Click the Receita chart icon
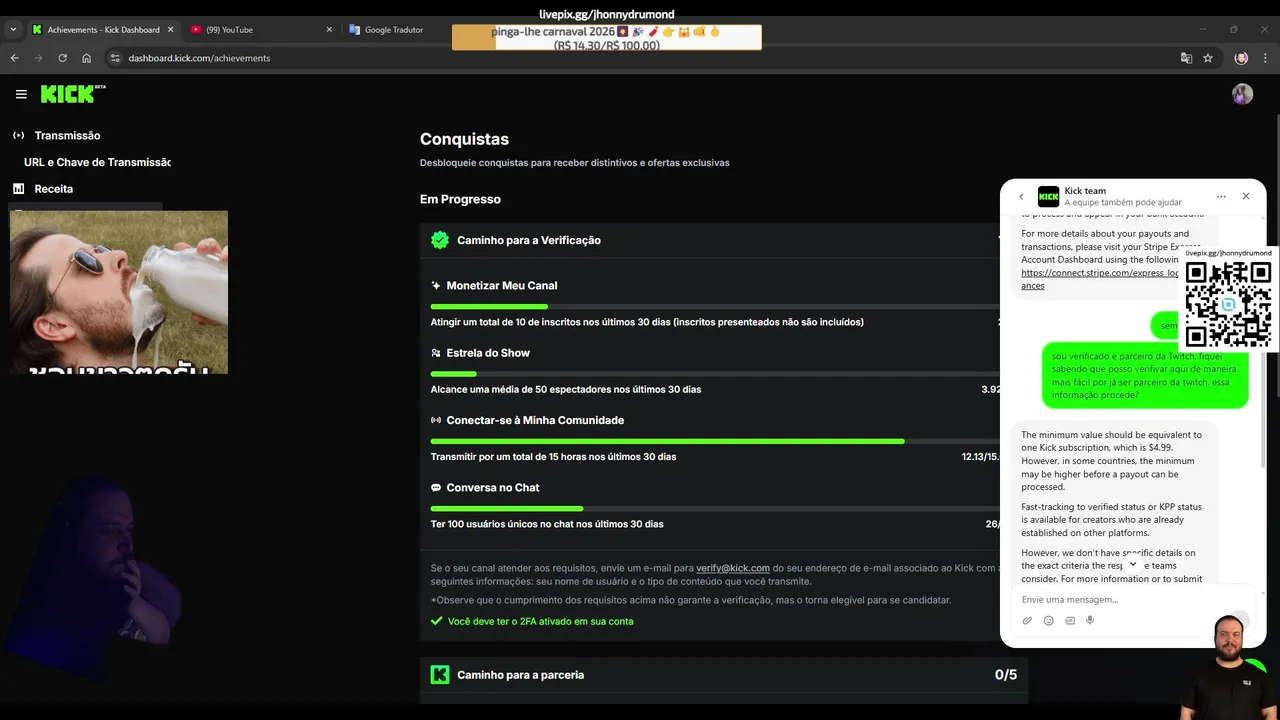The width and height of the screenshot is (1280, 720). coord(18,189)
